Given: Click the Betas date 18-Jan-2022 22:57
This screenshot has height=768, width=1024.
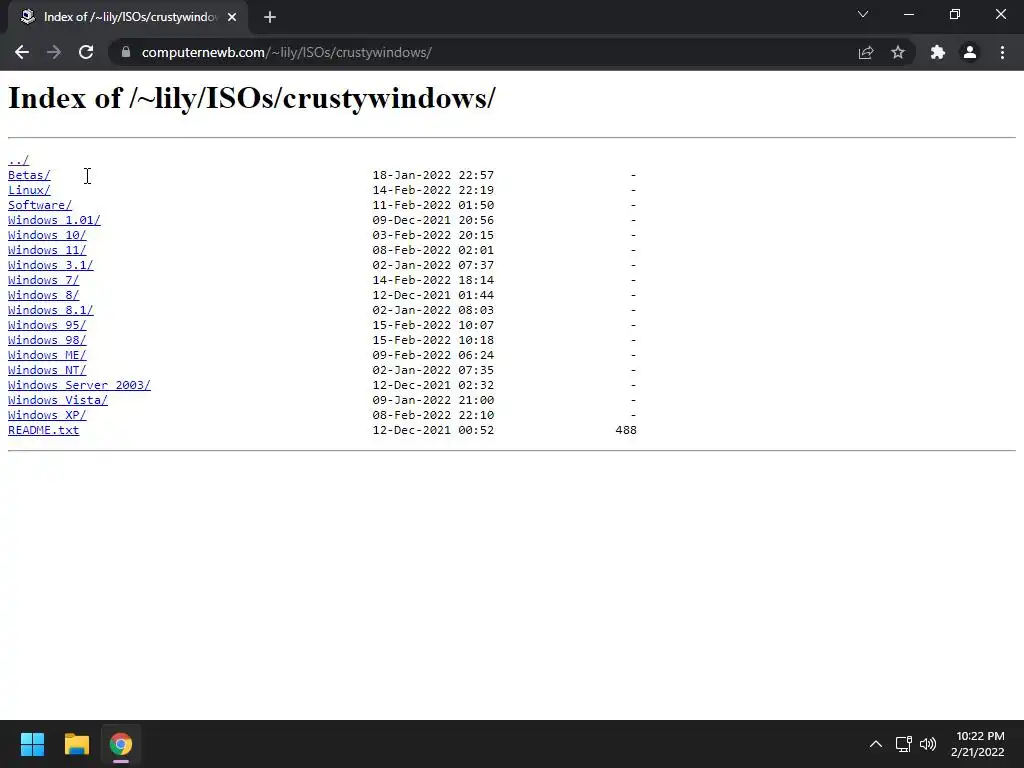Looking at the screenshot, I should coord(433,175).
